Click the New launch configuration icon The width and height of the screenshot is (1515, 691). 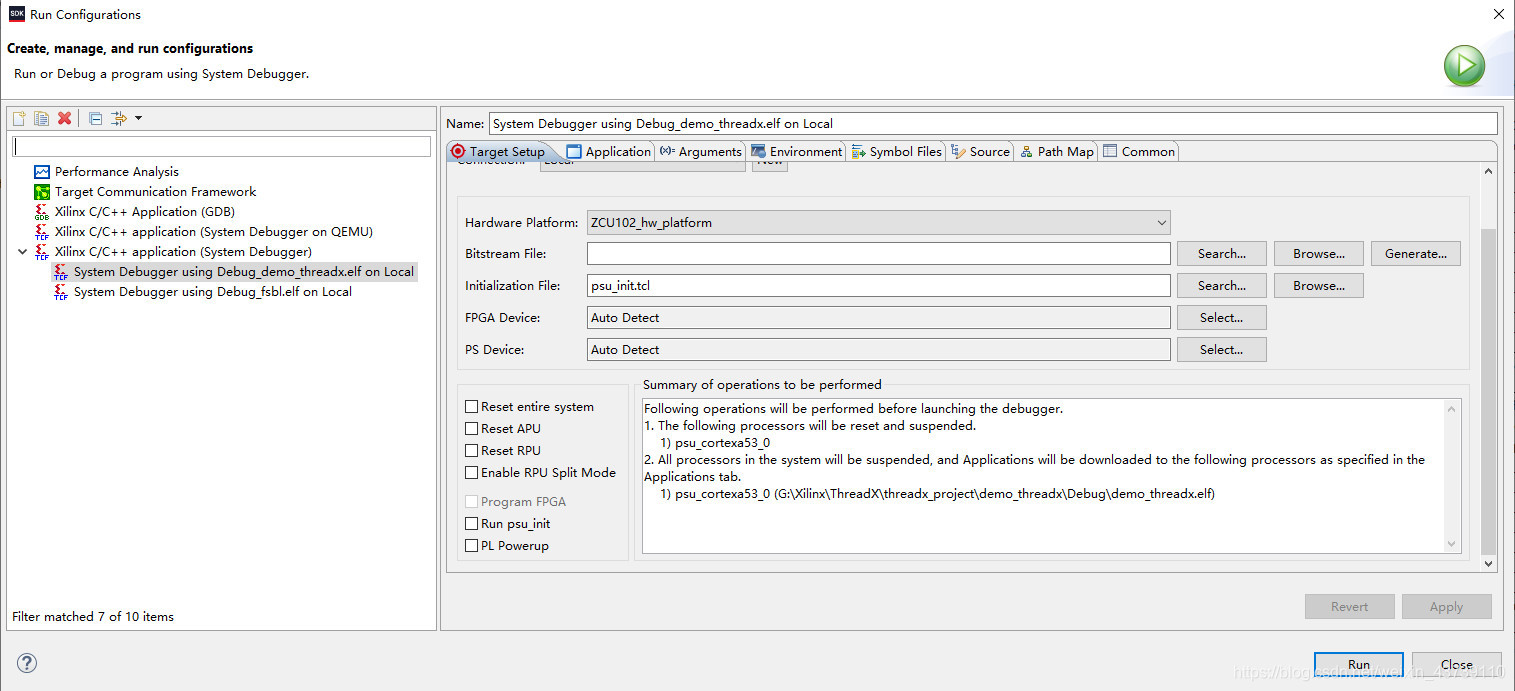[x=19, y=118]
